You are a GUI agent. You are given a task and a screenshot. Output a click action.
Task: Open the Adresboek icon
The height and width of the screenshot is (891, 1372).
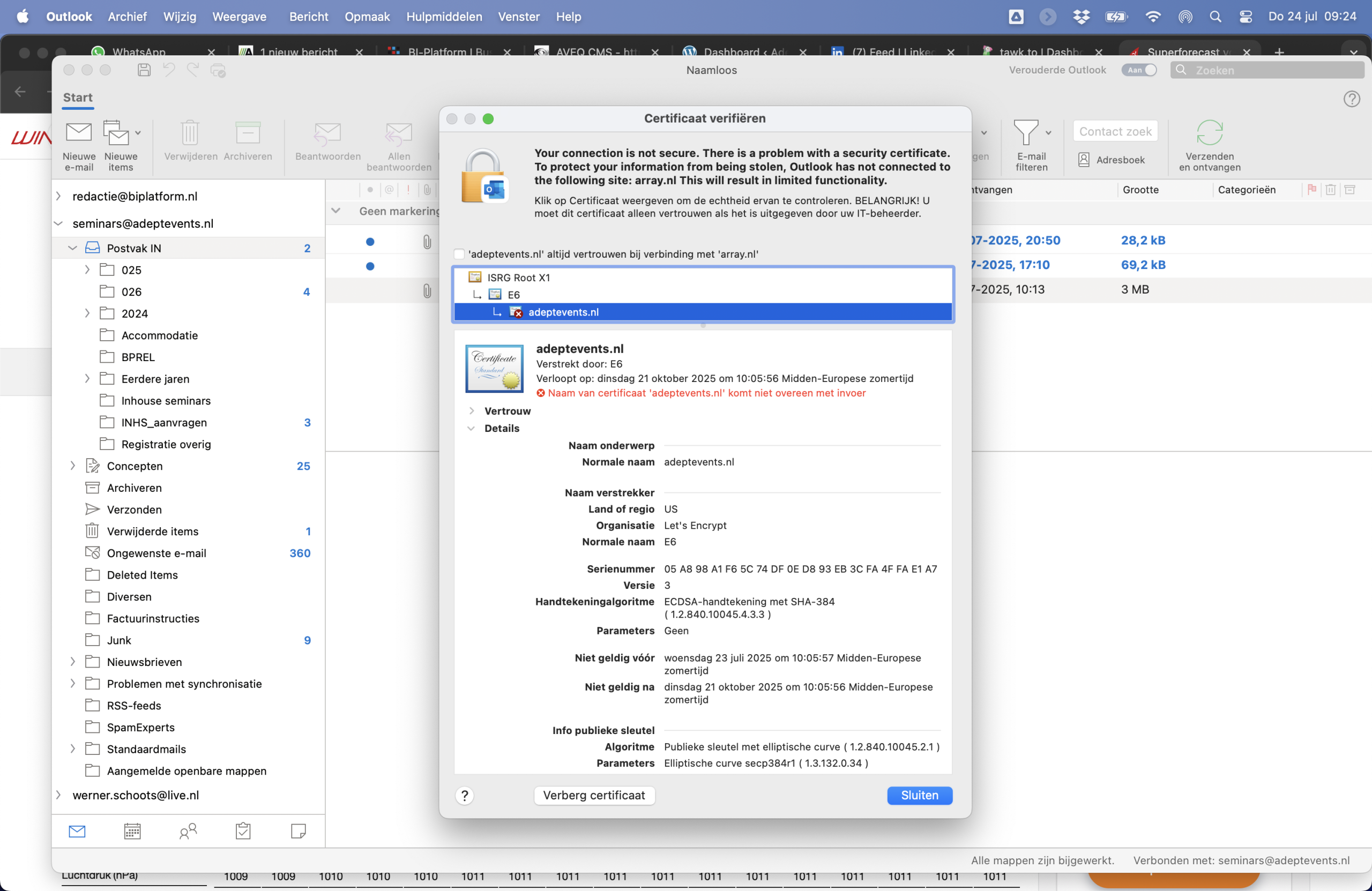[1083, 160]
